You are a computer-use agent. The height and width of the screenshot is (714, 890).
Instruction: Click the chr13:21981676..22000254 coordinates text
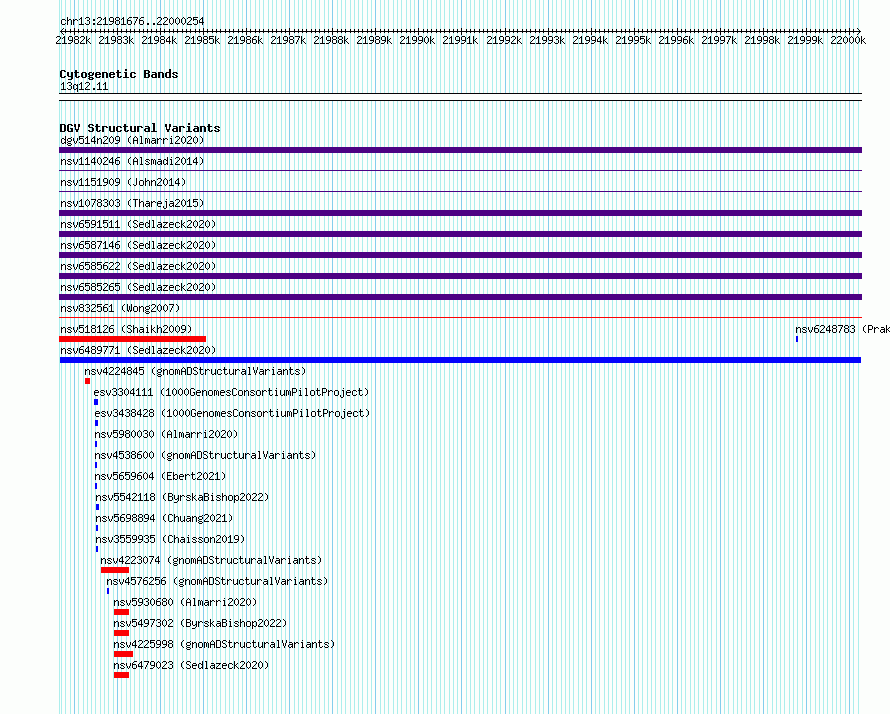pyautogui.click(x=132, y=21)
